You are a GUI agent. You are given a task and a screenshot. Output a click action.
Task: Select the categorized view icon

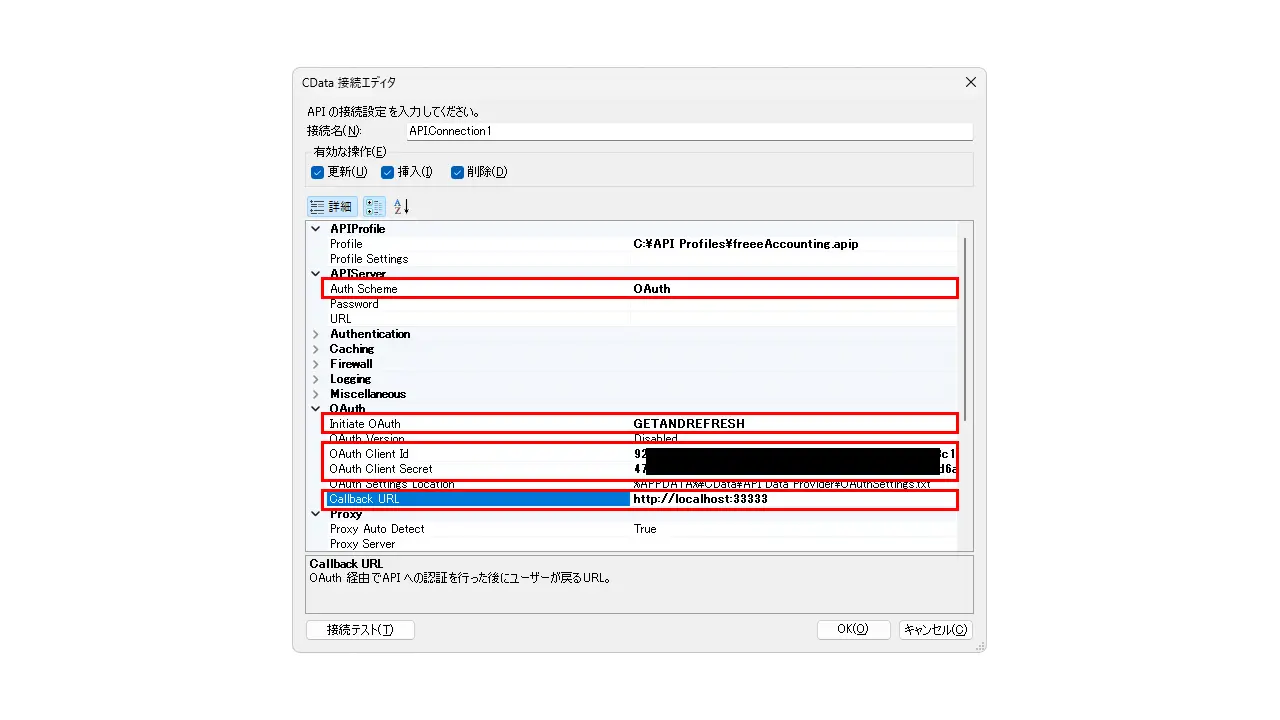374,207
